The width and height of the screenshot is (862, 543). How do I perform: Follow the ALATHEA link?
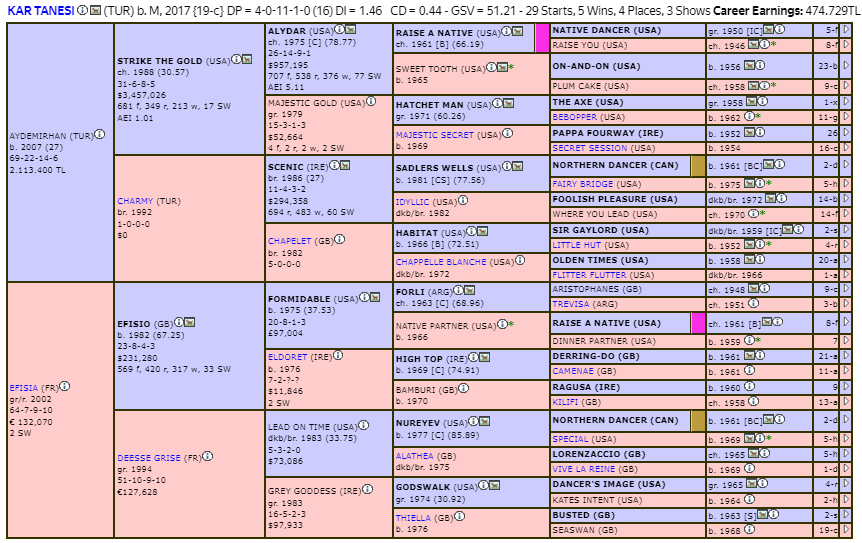click(415, 456)
